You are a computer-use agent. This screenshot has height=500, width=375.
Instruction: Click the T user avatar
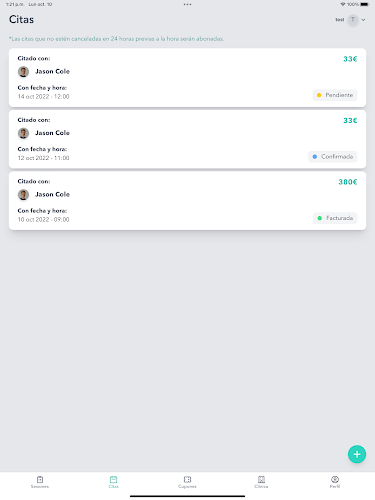tap(353, 20)
